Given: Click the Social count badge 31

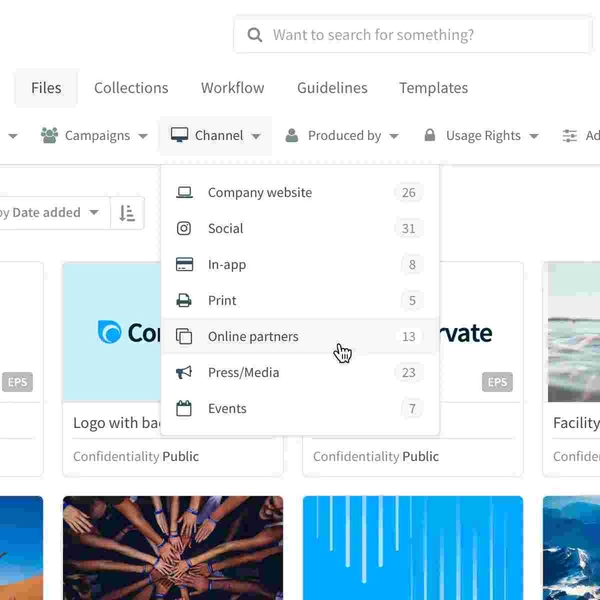Looking at the screenshot, I should (x=409, y=228).
